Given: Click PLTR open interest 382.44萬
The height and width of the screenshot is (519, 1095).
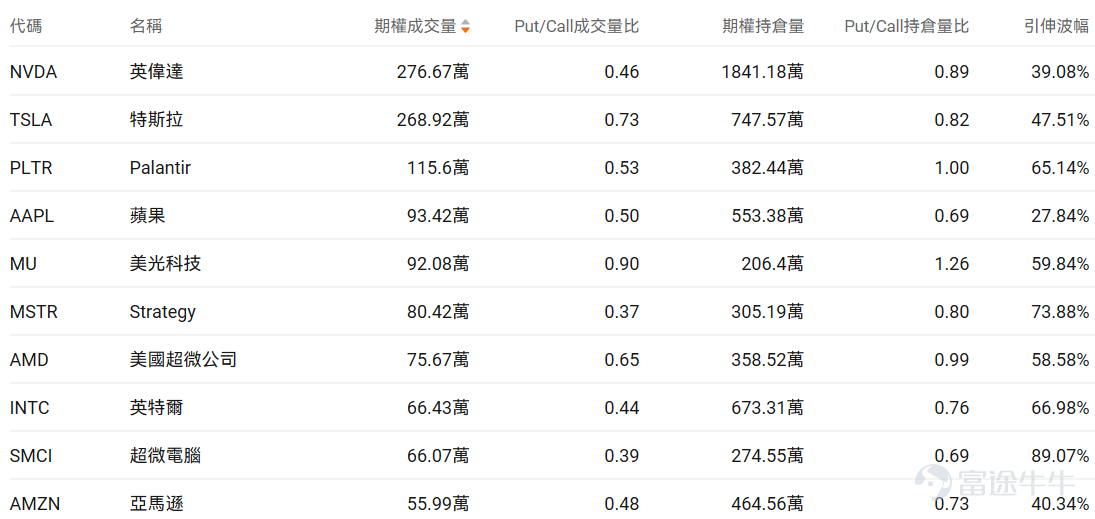Looking at the screenshot, I should (767, 168).
